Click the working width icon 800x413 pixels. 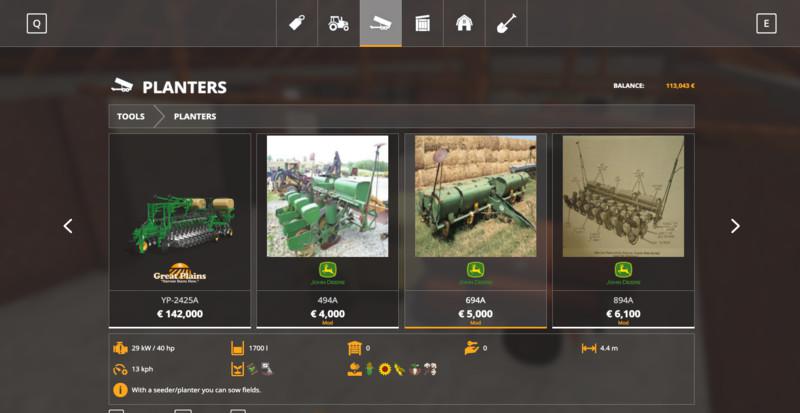(x=589, y=348)
